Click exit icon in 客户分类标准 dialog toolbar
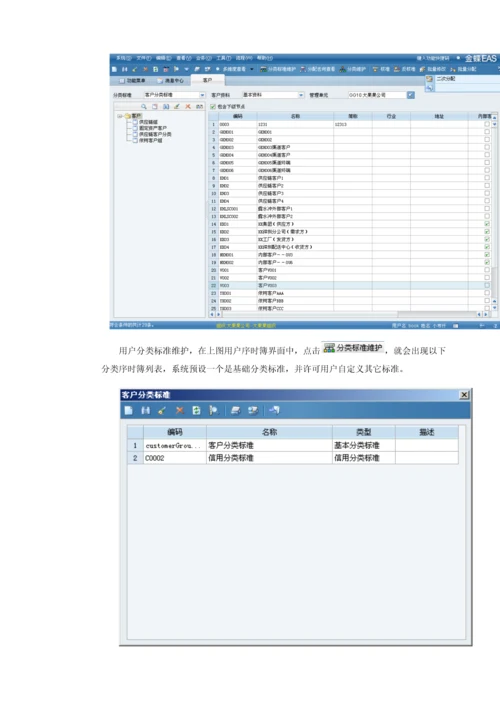 pos(274,410)
